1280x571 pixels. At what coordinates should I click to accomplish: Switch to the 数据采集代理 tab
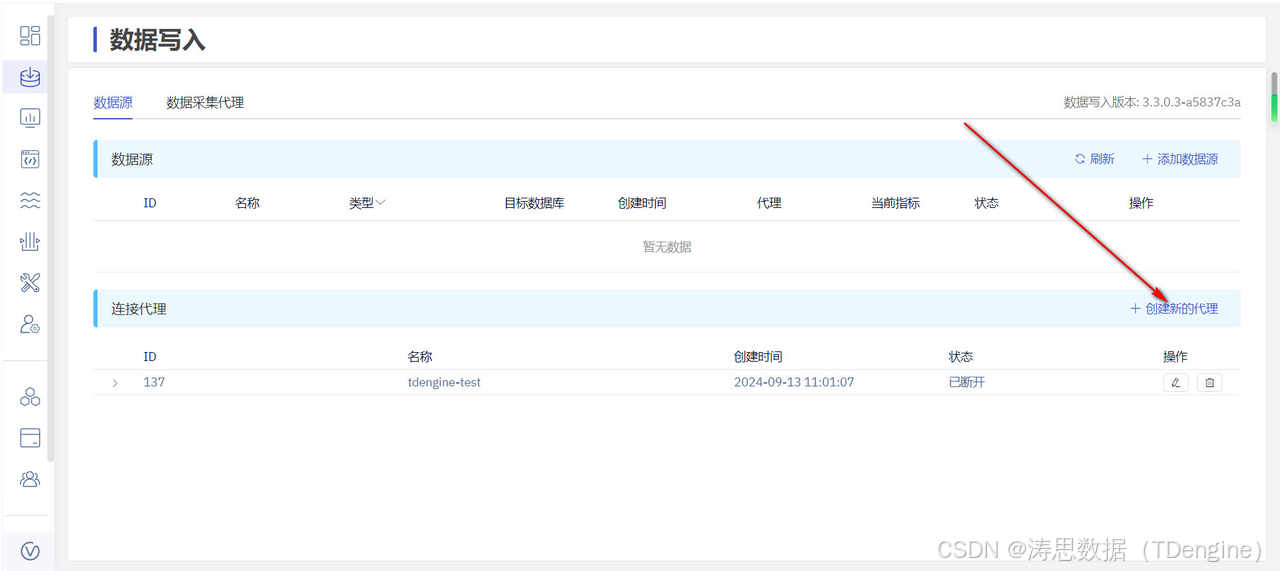pos(205,102)
